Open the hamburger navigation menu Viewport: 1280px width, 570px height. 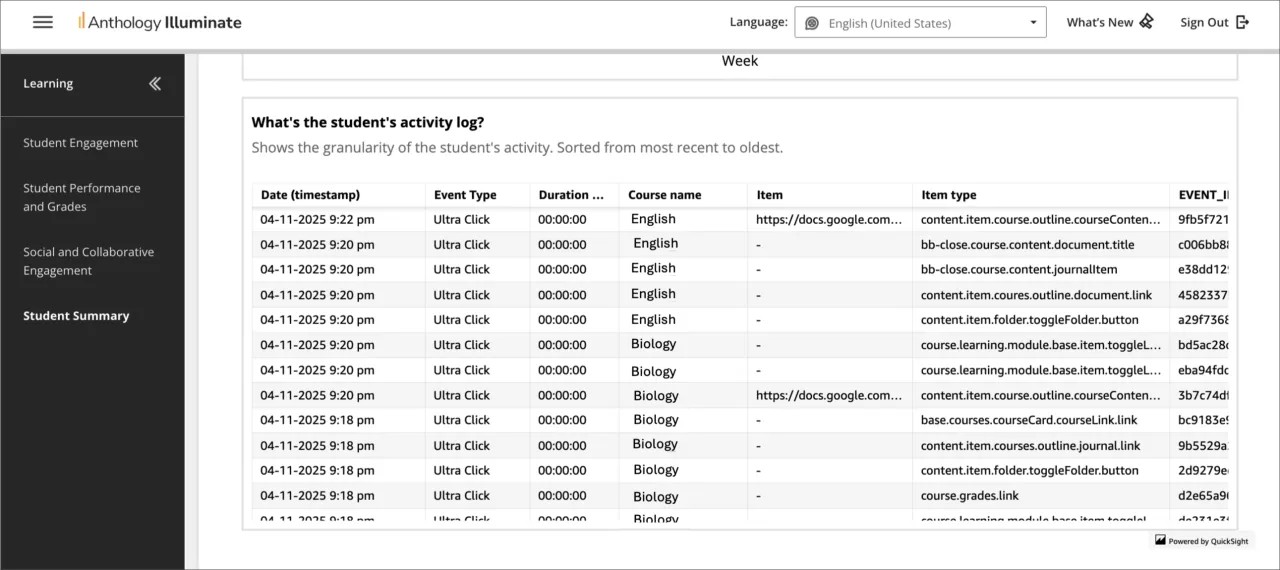coord(43,22)
